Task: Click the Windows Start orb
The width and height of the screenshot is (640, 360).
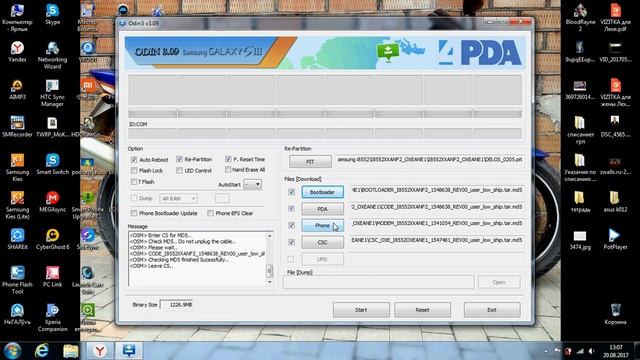Action: 12,351
